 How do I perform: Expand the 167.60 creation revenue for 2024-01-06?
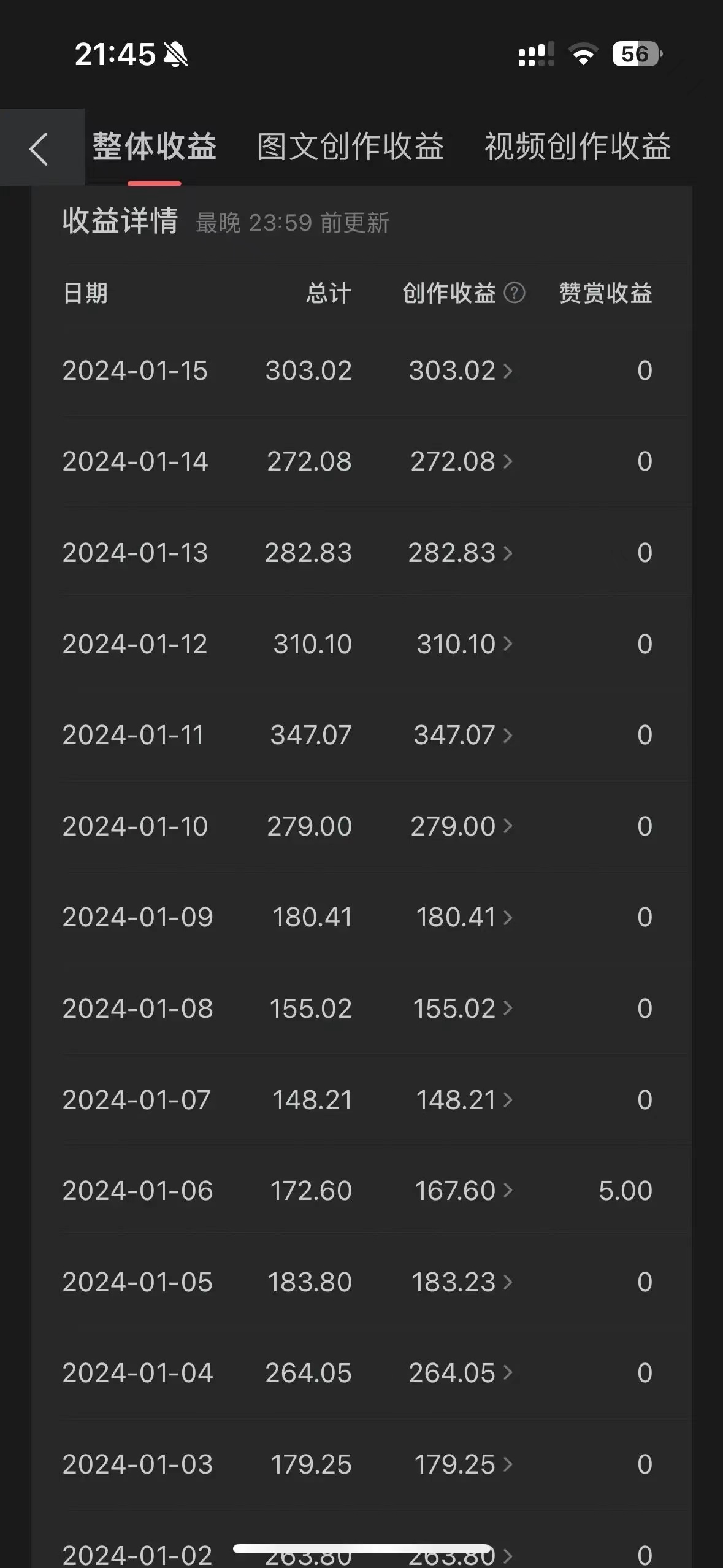tap(463, 1191)
